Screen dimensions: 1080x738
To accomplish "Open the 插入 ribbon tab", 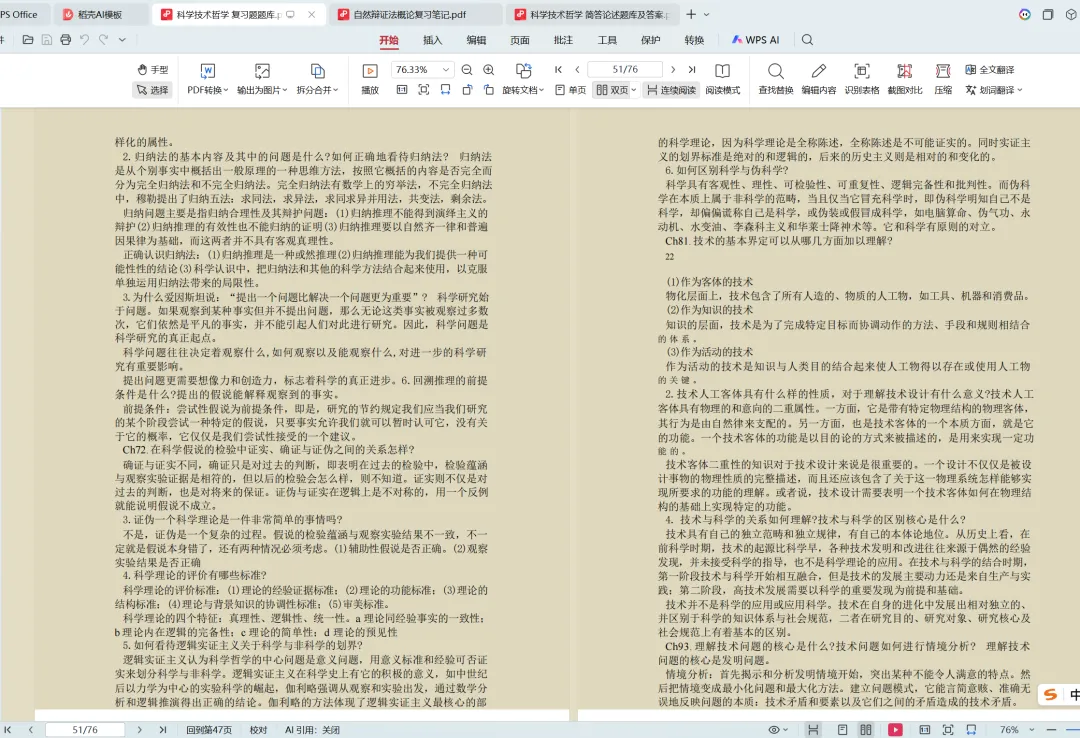I will pos(433,40).
